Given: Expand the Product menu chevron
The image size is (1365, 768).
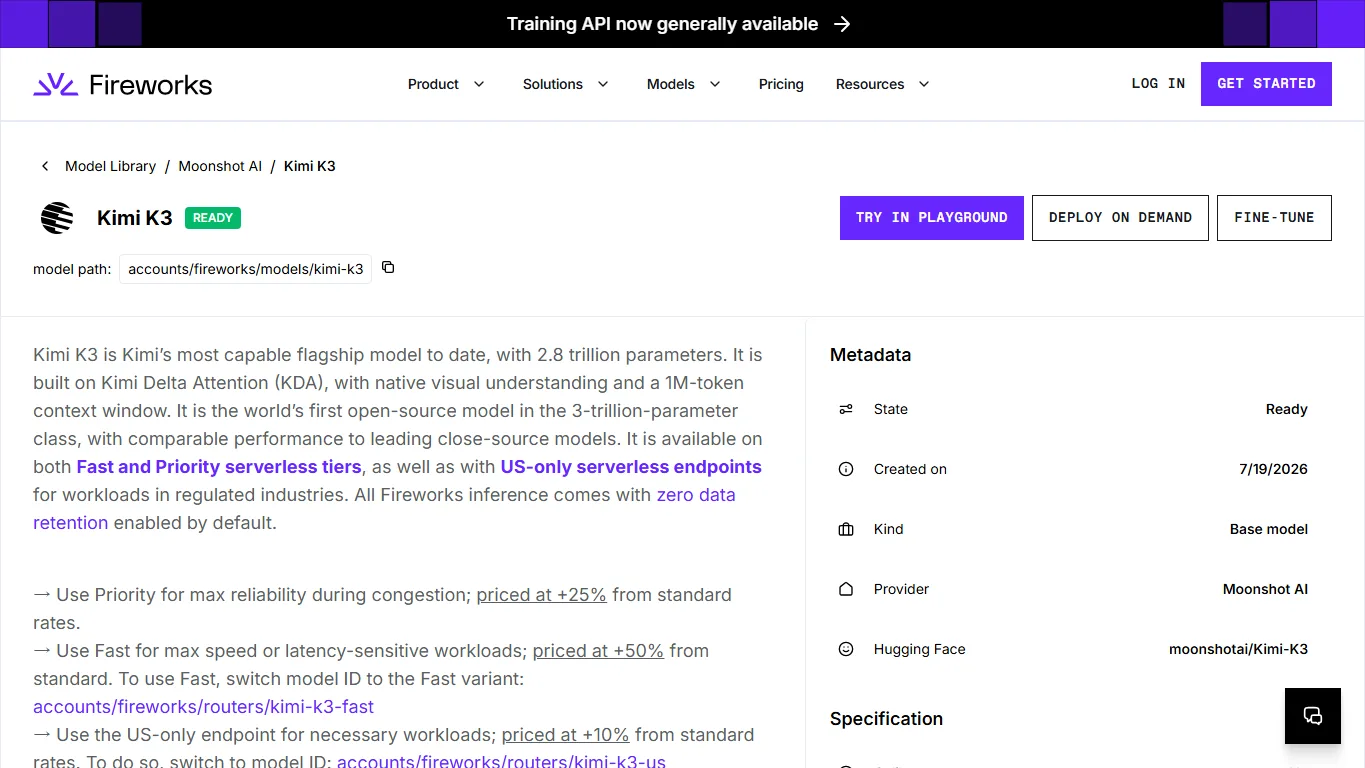Looking at the screenshot, I should pos(479,84).
